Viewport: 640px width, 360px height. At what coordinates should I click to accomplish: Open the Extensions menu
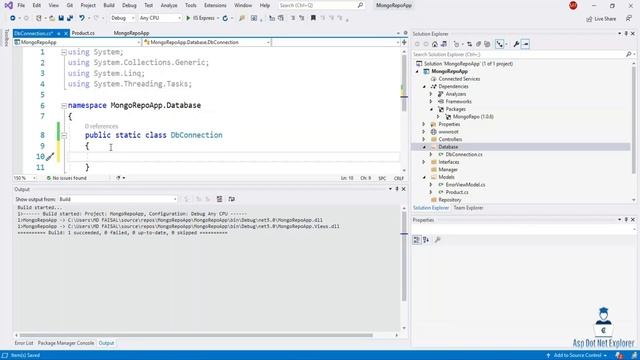pos(215,5)
